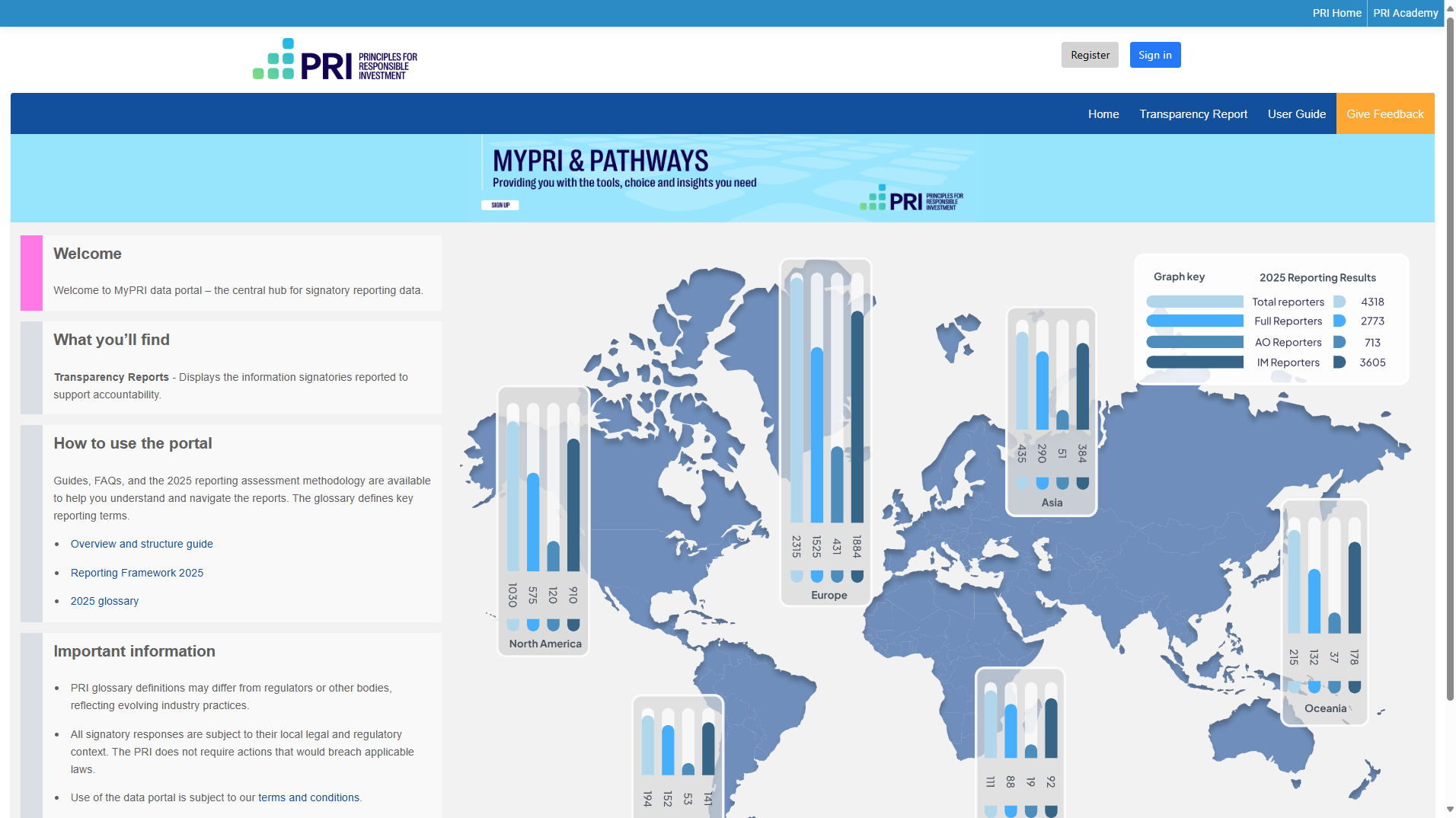
Task: Open the Overview and structure guide link
Action: click(142, 544)
